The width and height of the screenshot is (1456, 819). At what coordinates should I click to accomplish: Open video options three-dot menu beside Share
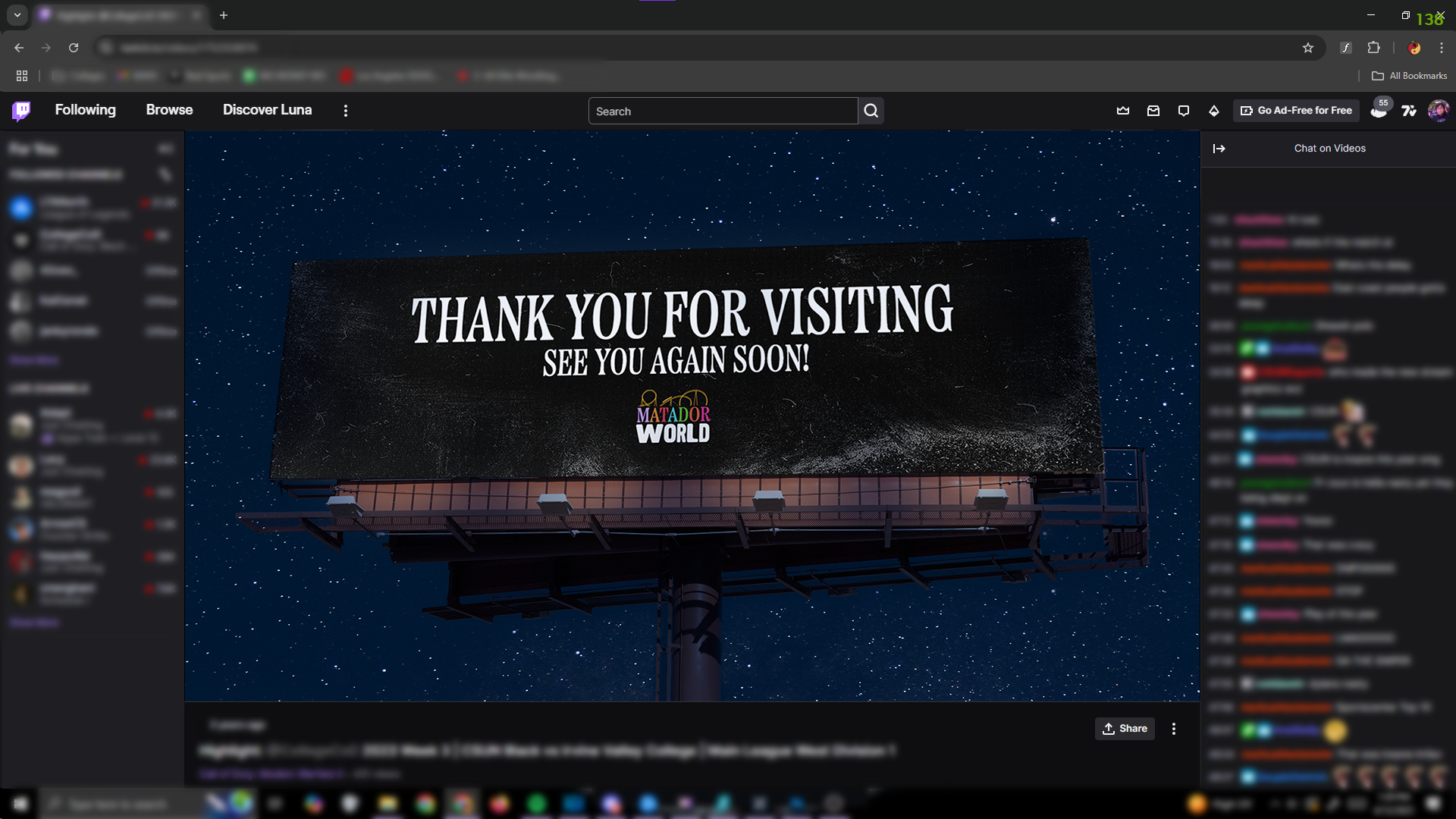click(x=1174, y=729)
